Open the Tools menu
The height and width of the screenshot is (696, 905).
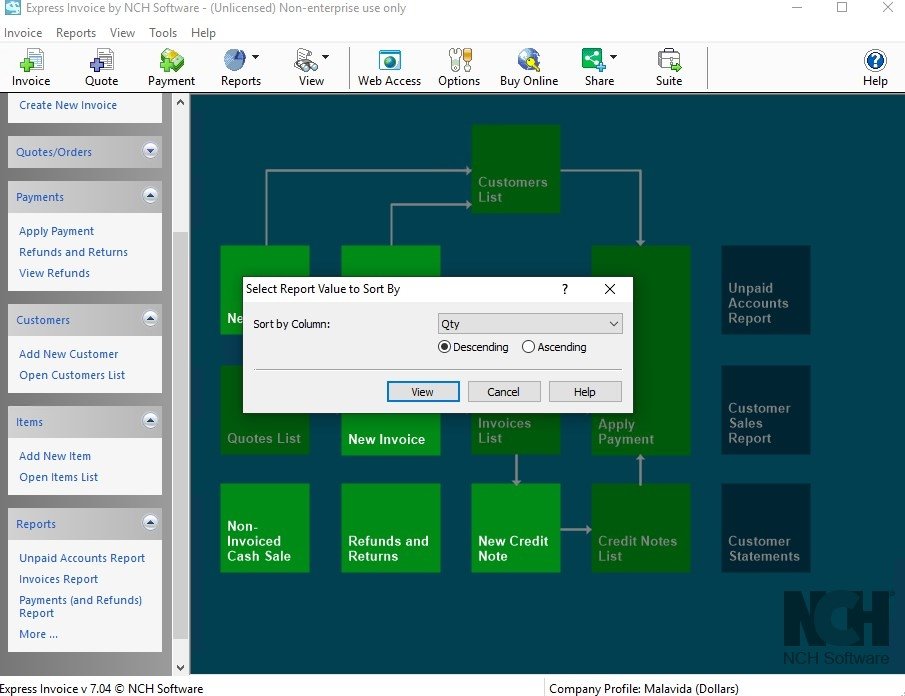pos(163,33)
